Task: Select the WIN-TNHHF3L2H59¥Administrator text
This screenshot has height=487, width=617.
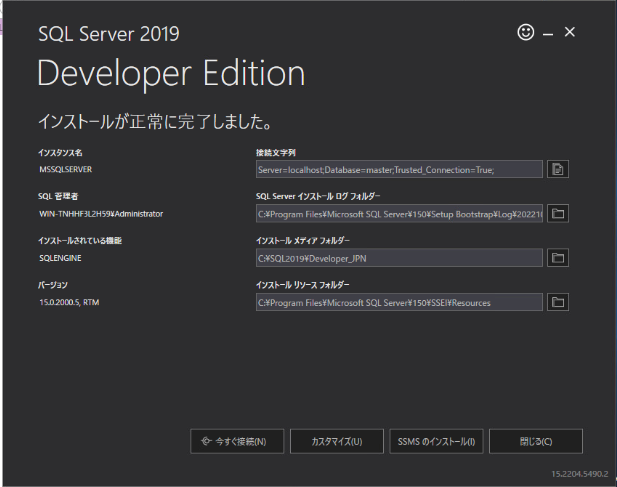Action: 101,214
